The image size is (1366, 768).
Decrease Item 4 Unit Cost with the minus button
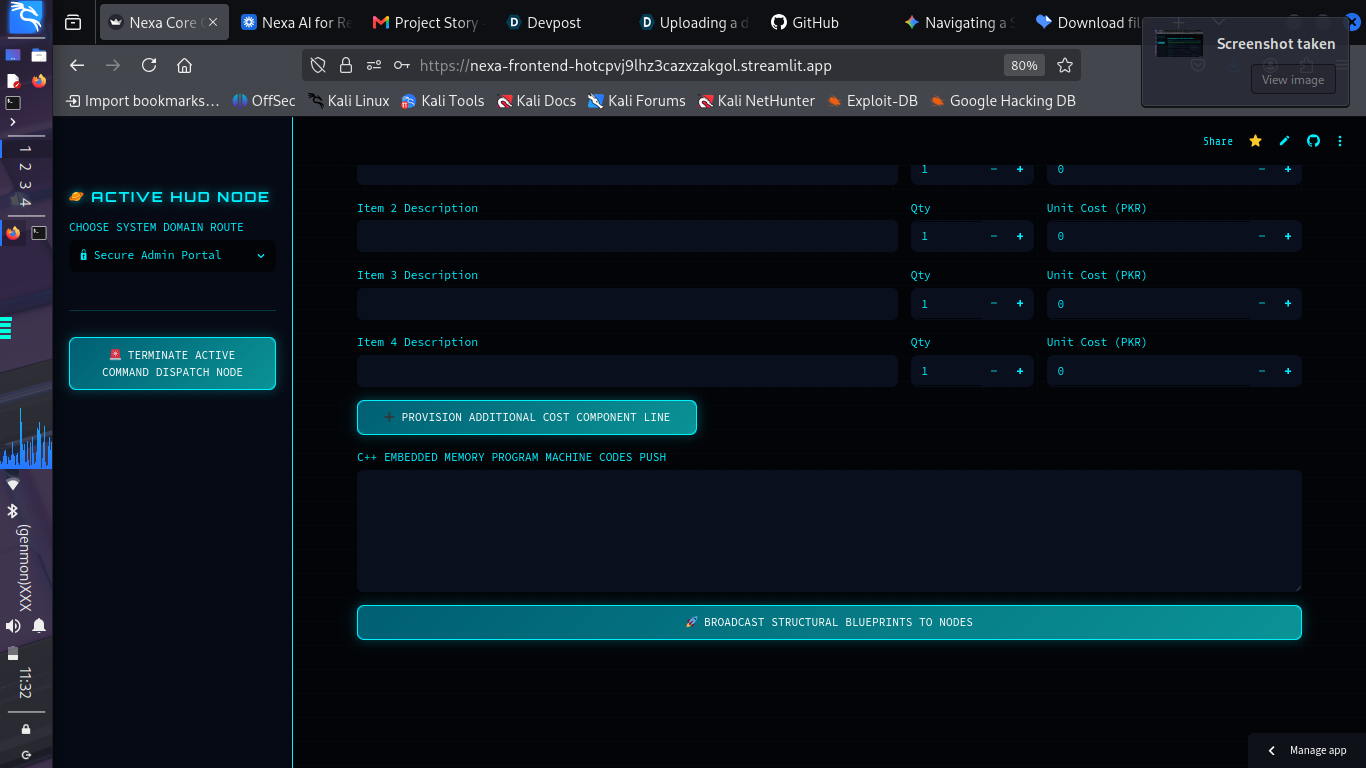tap(1261, 371)
